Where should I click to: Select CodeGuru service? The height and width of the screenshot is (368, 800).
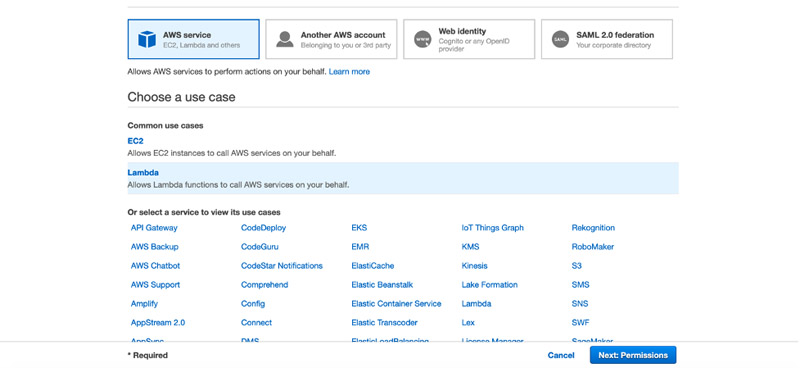click(x=260, y=247)
